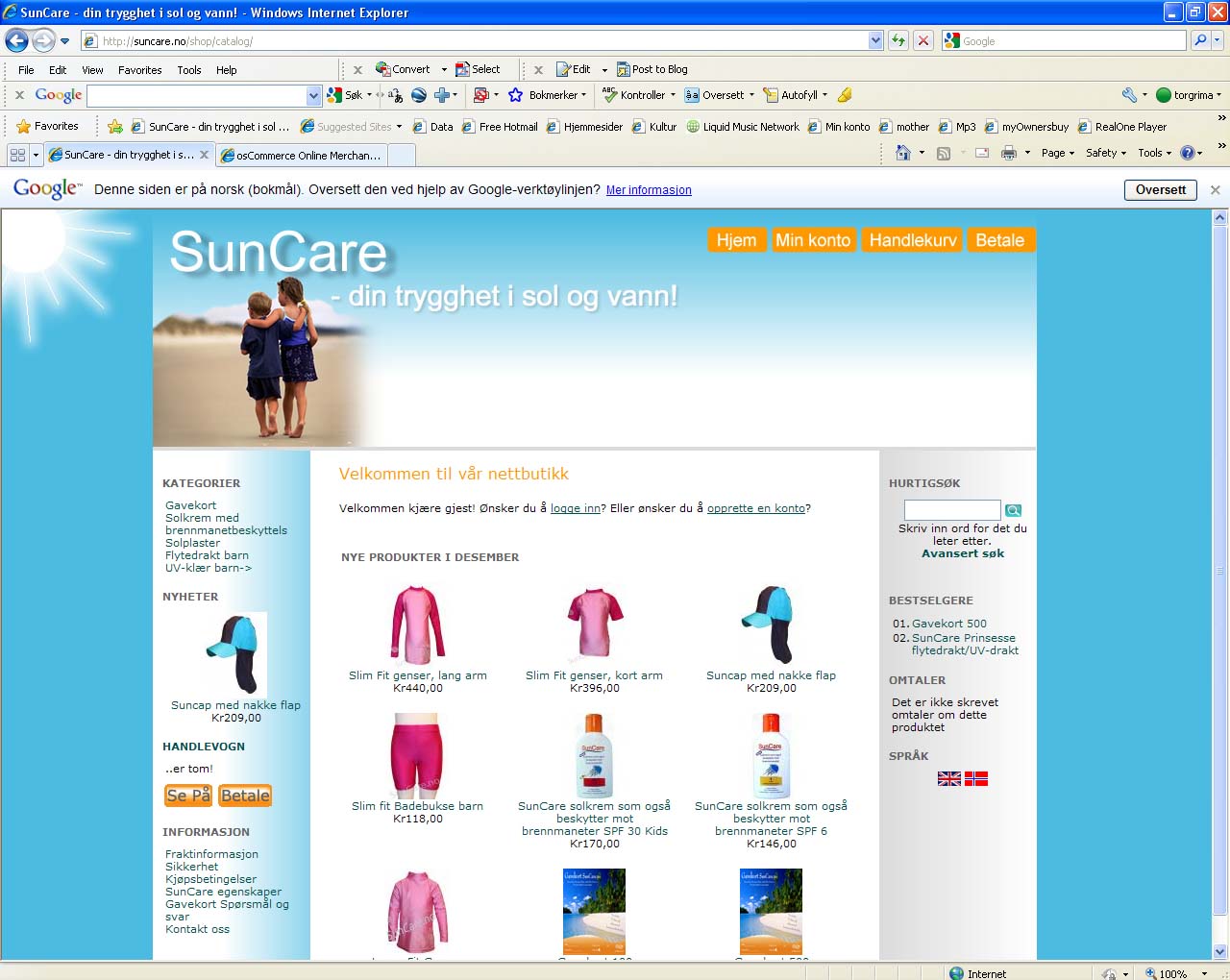Click the browser address bar URL field
The image size is (1230, 980).
click(x=476, y=40)
